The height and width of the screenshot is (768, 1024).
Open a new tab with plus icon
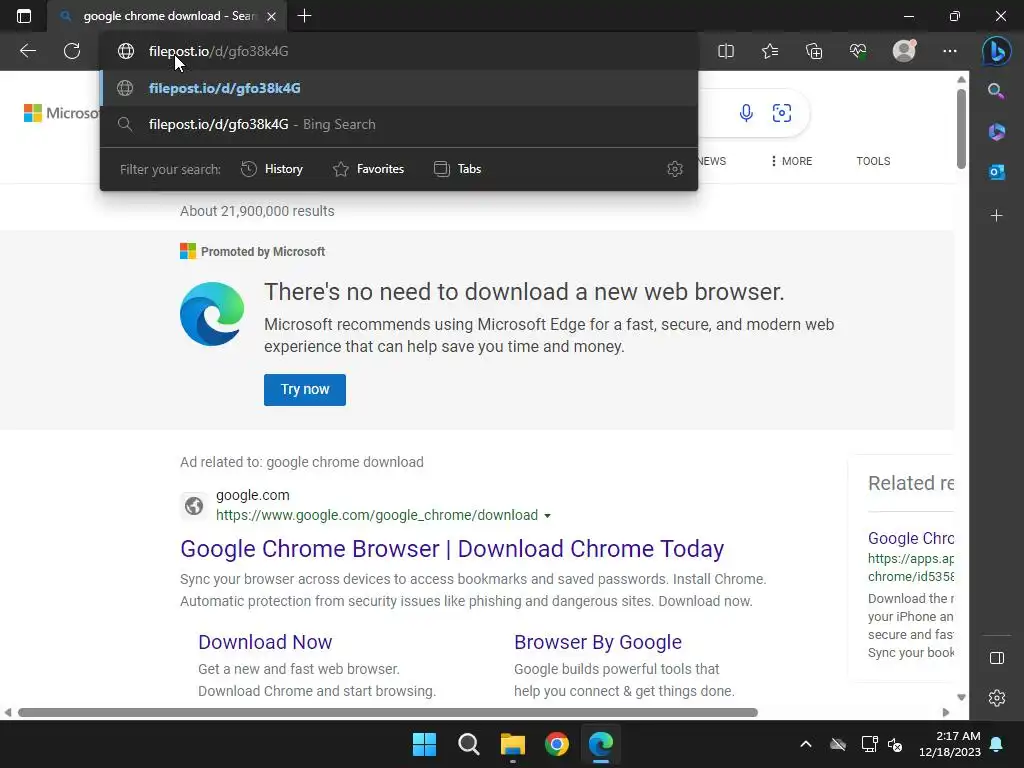click(304, 16)
